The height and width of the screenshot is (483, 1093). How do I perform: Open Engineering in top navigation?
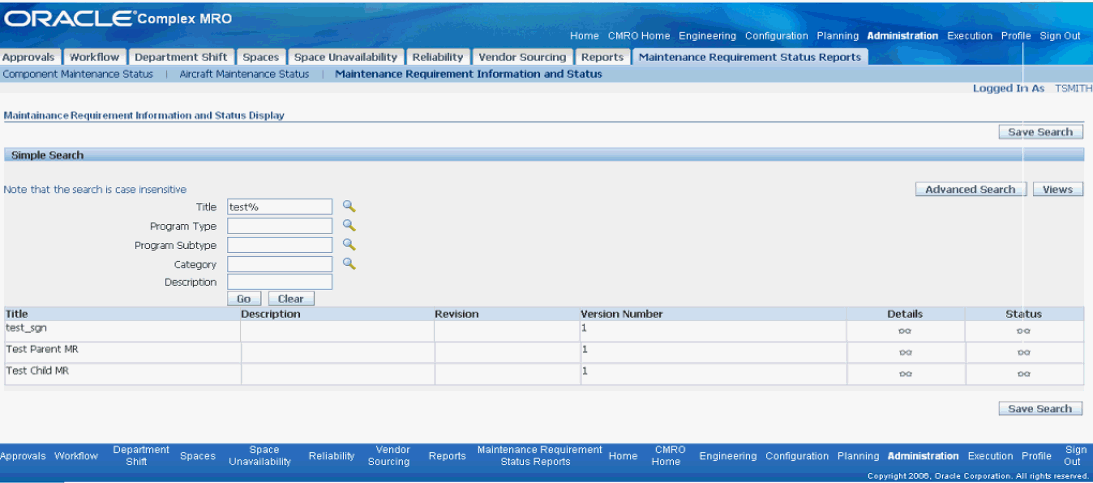707,36
